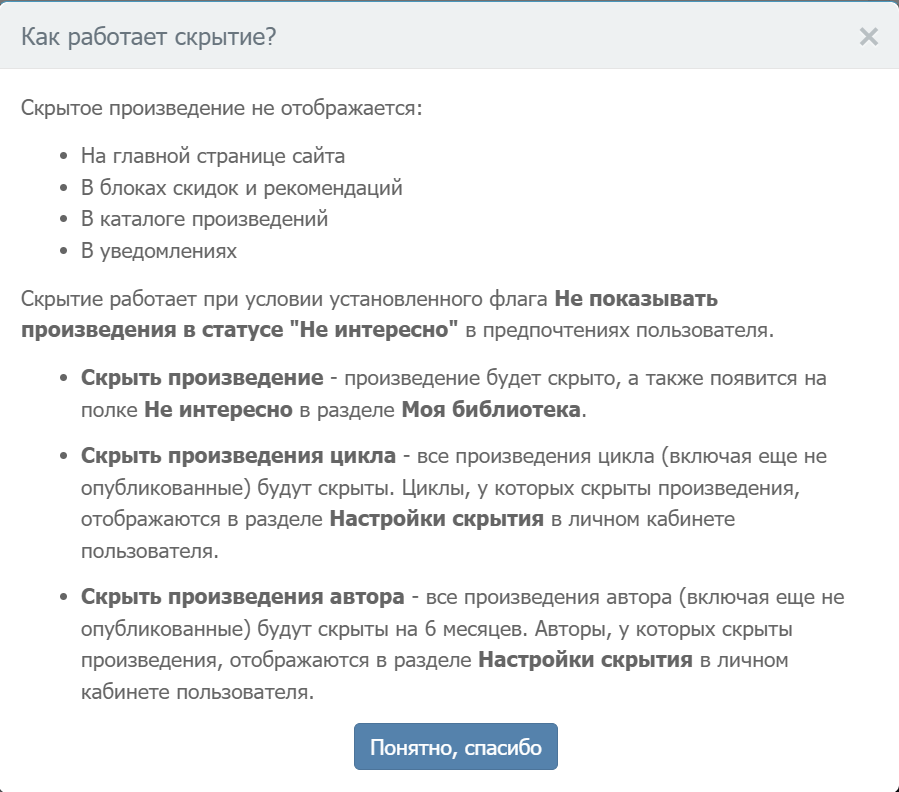Click the words "предпочтениях пользователя"
The width and height of the screenshot is (899, 792).
[x=658, y=331]
